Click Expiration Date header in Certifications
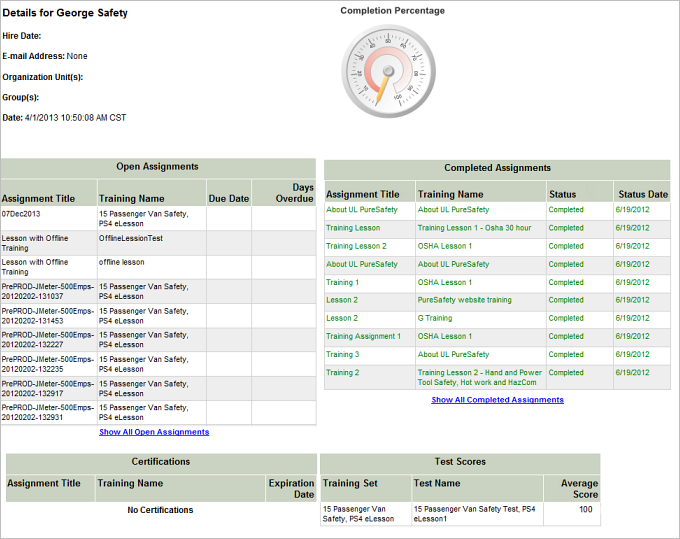680x539 pixels. coord(291,488)
